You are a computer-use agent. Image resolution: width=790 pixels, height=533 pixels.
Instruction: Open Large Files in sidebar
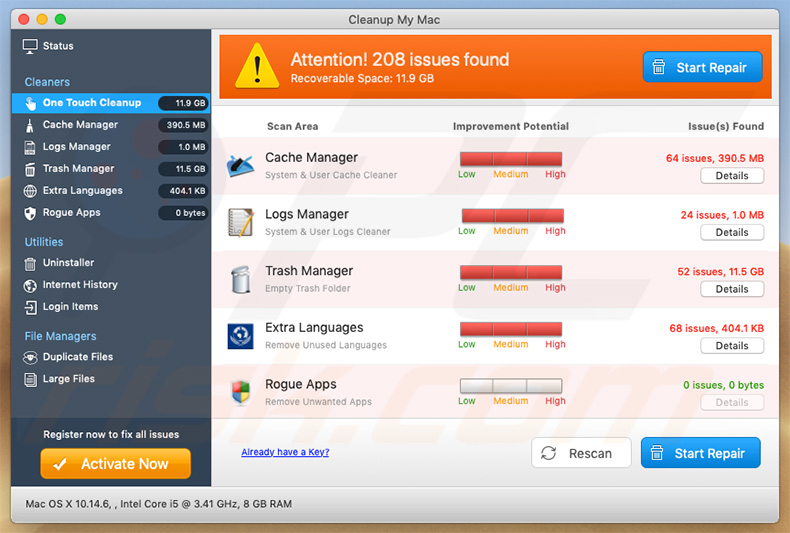(x=68, y=379)
